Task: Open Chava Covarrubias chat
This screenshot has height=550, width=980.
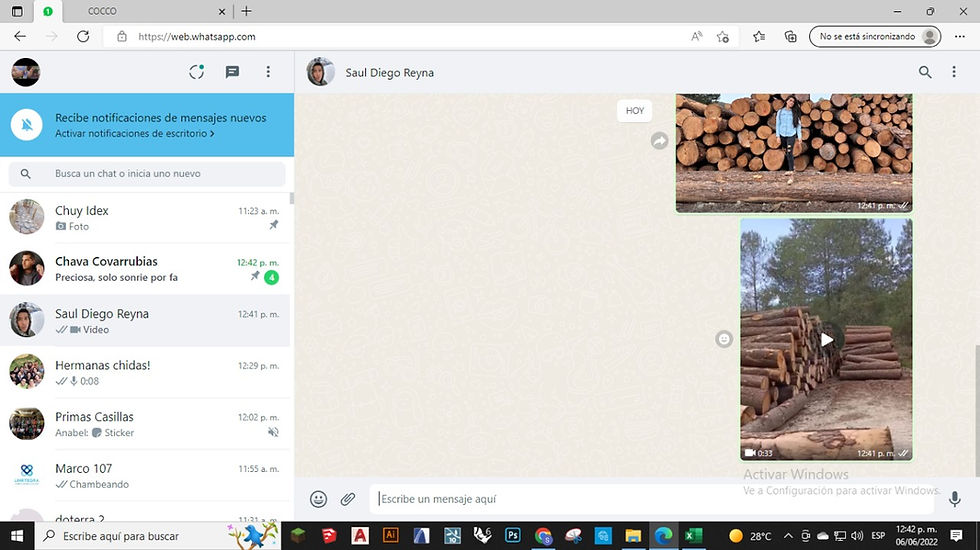Action: (x=145, y=269)
